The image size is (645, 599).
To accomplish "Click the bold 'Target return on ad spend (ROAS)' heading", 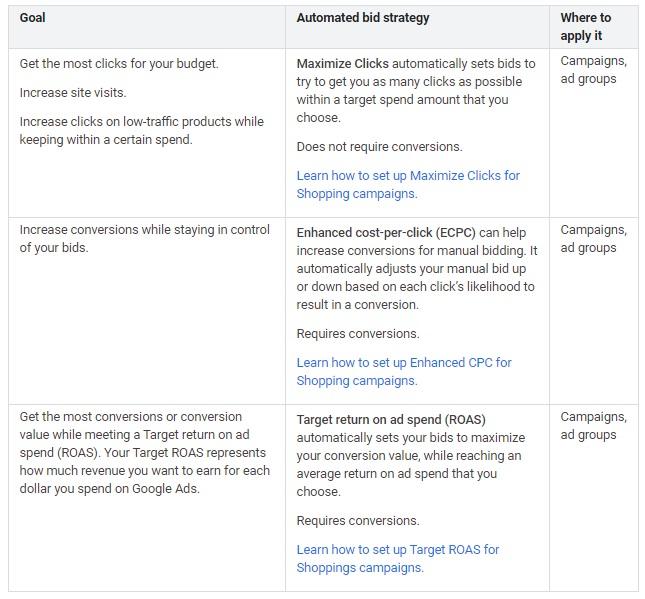I will coord(391,419).
